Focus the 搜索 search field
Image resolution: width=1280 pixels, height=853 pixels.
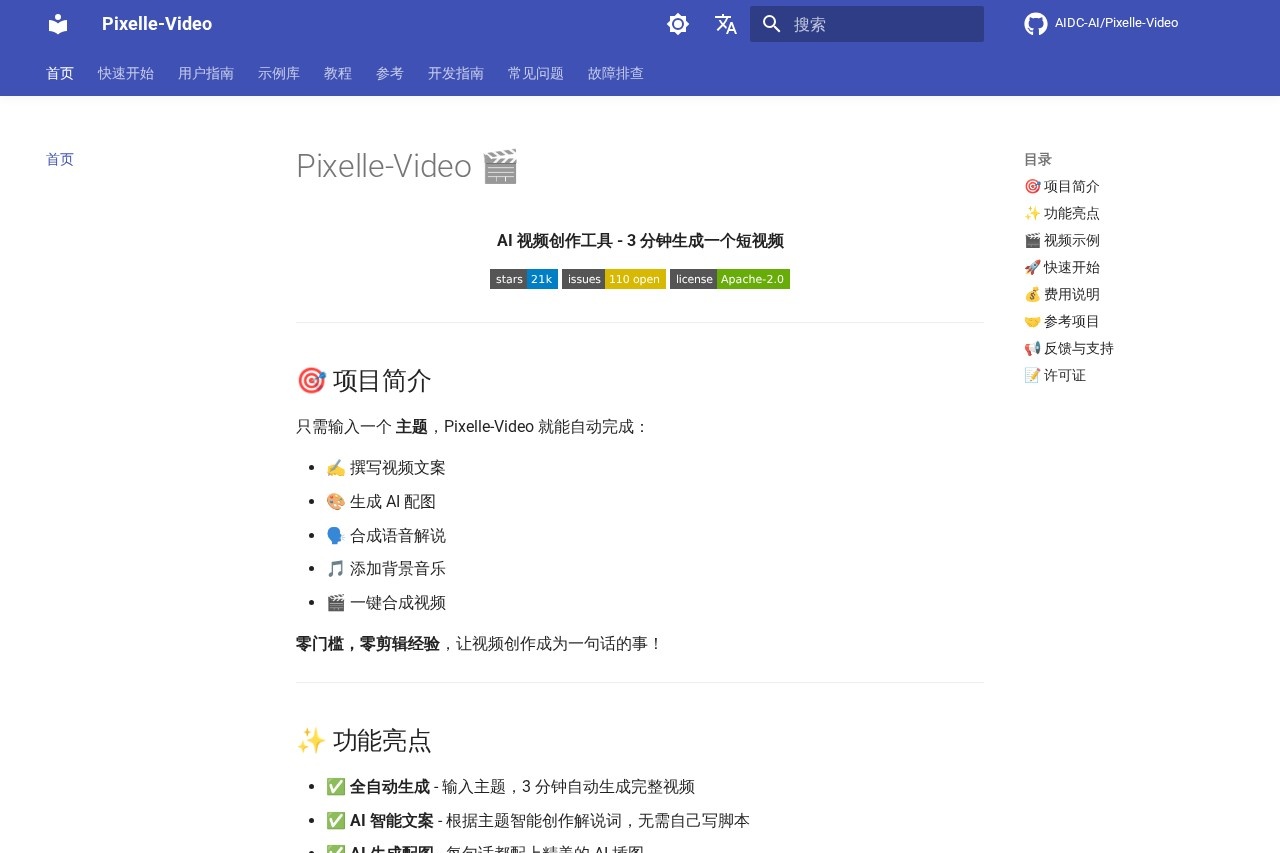[x=867, y=24]
